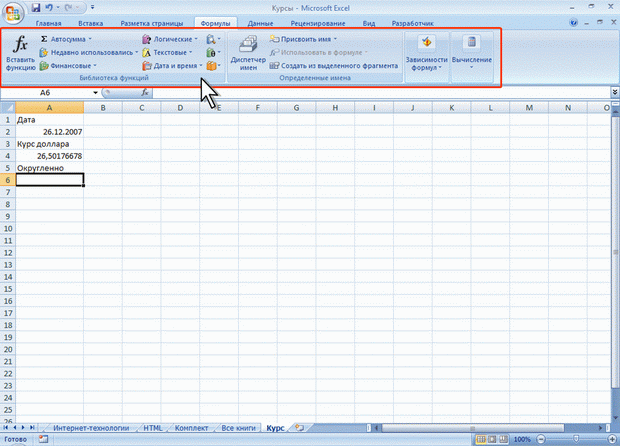Viewport: 620px width, 446px height.
Task: Click the zoom out minus button
Action: coord(541,440)
